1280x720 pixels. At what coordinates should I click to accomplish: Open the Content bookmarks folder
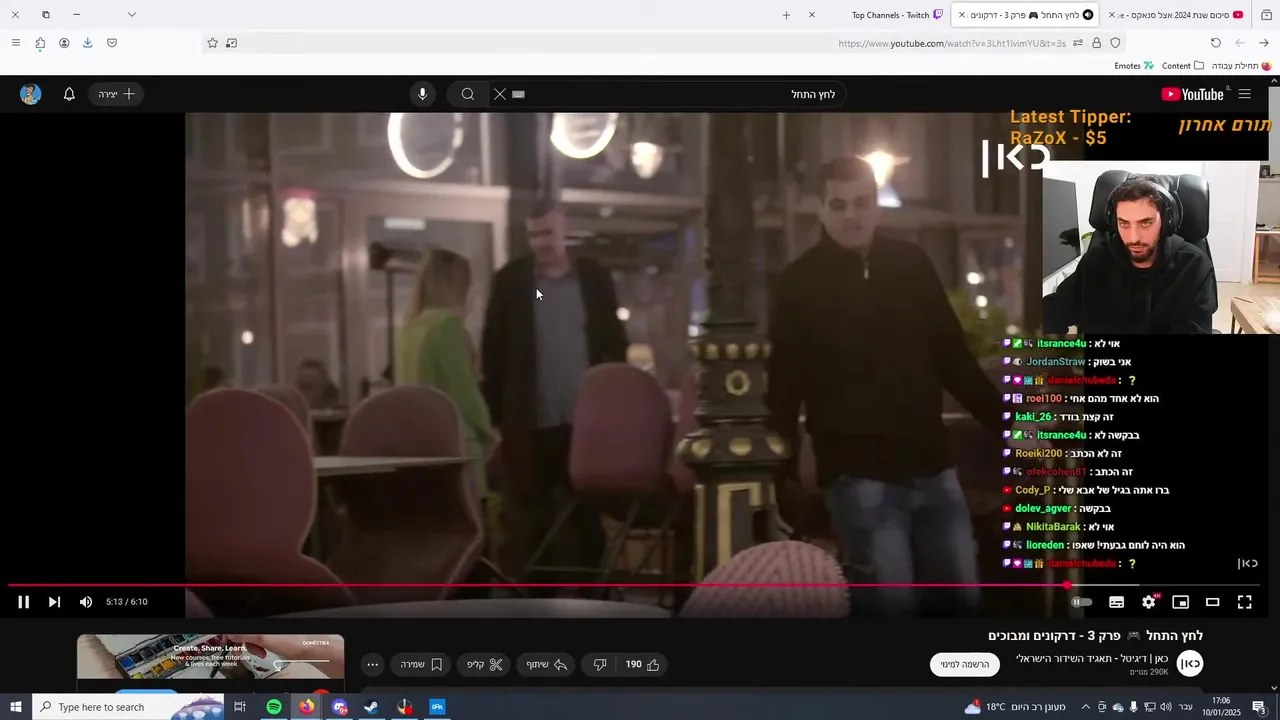pyautogui.click(x=1183, y=66)
